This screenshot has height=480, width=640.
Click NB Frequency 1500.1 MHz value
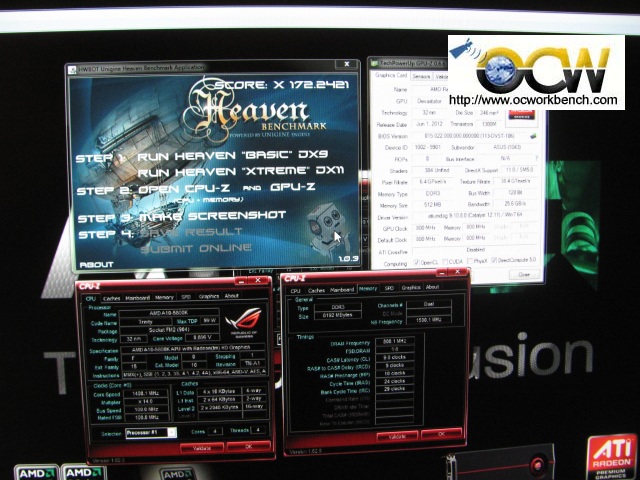(429, 320)
